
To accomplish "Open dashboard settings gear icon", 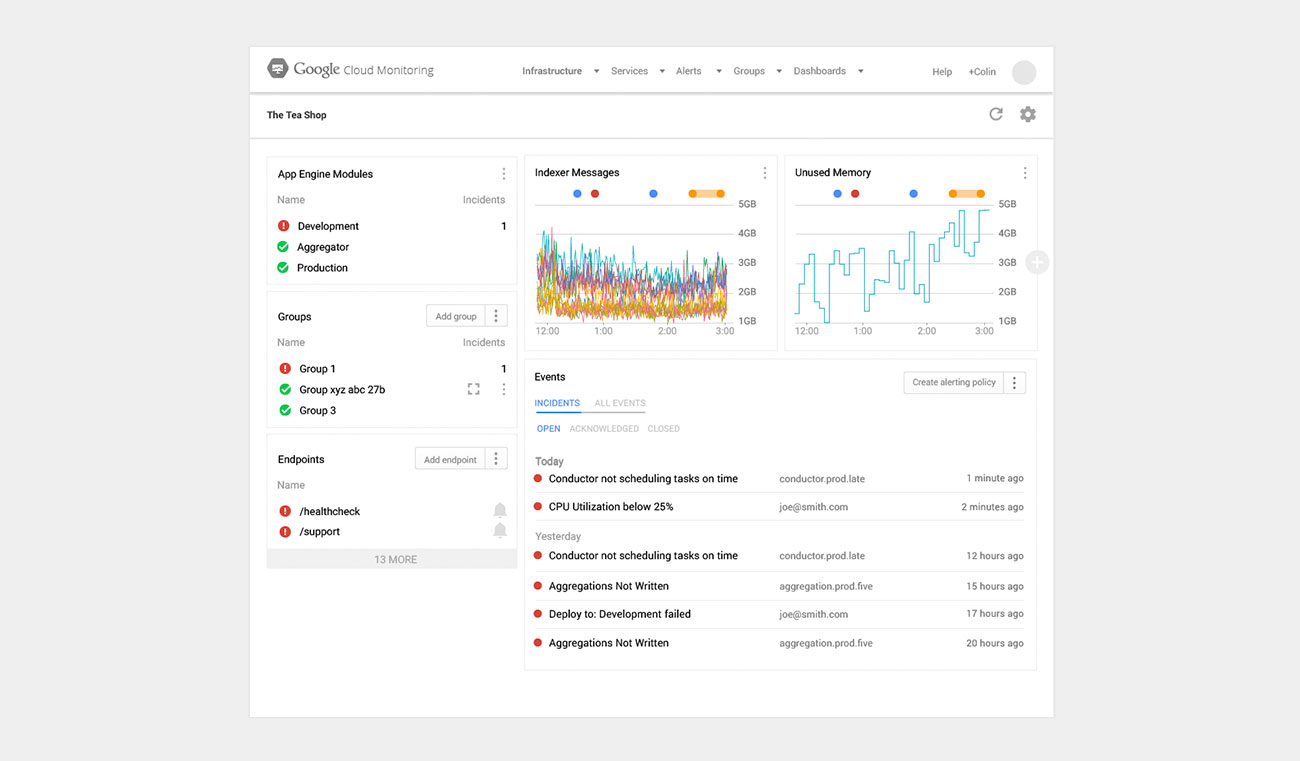I will [x=1027, y=114].
